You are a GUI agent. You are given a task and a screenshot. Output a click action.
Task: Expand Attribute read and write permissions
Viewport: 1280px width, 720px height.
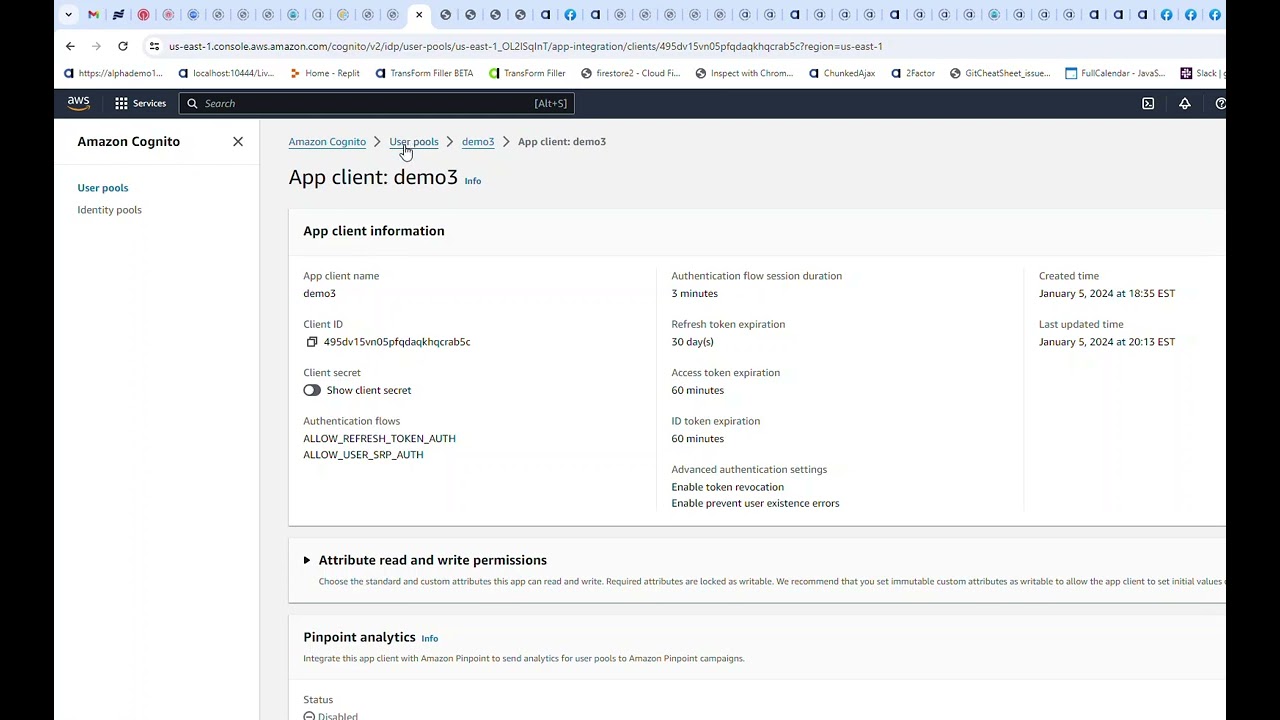[x=307, y=560]
